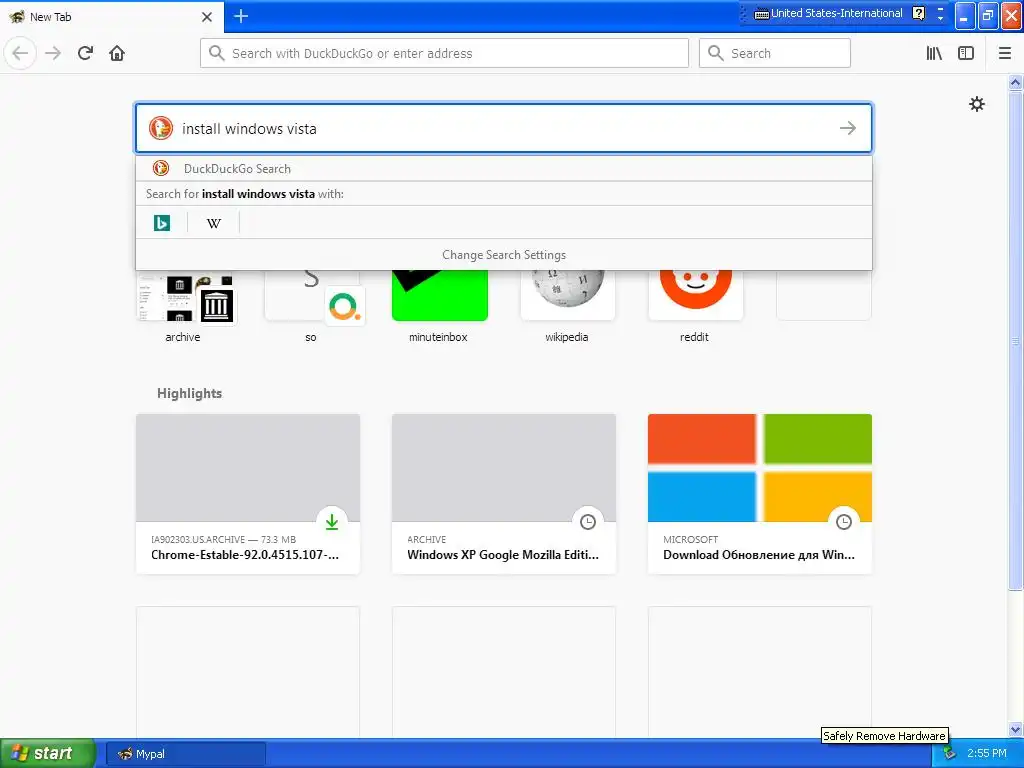Close the New Tab tab

point(207,17)
